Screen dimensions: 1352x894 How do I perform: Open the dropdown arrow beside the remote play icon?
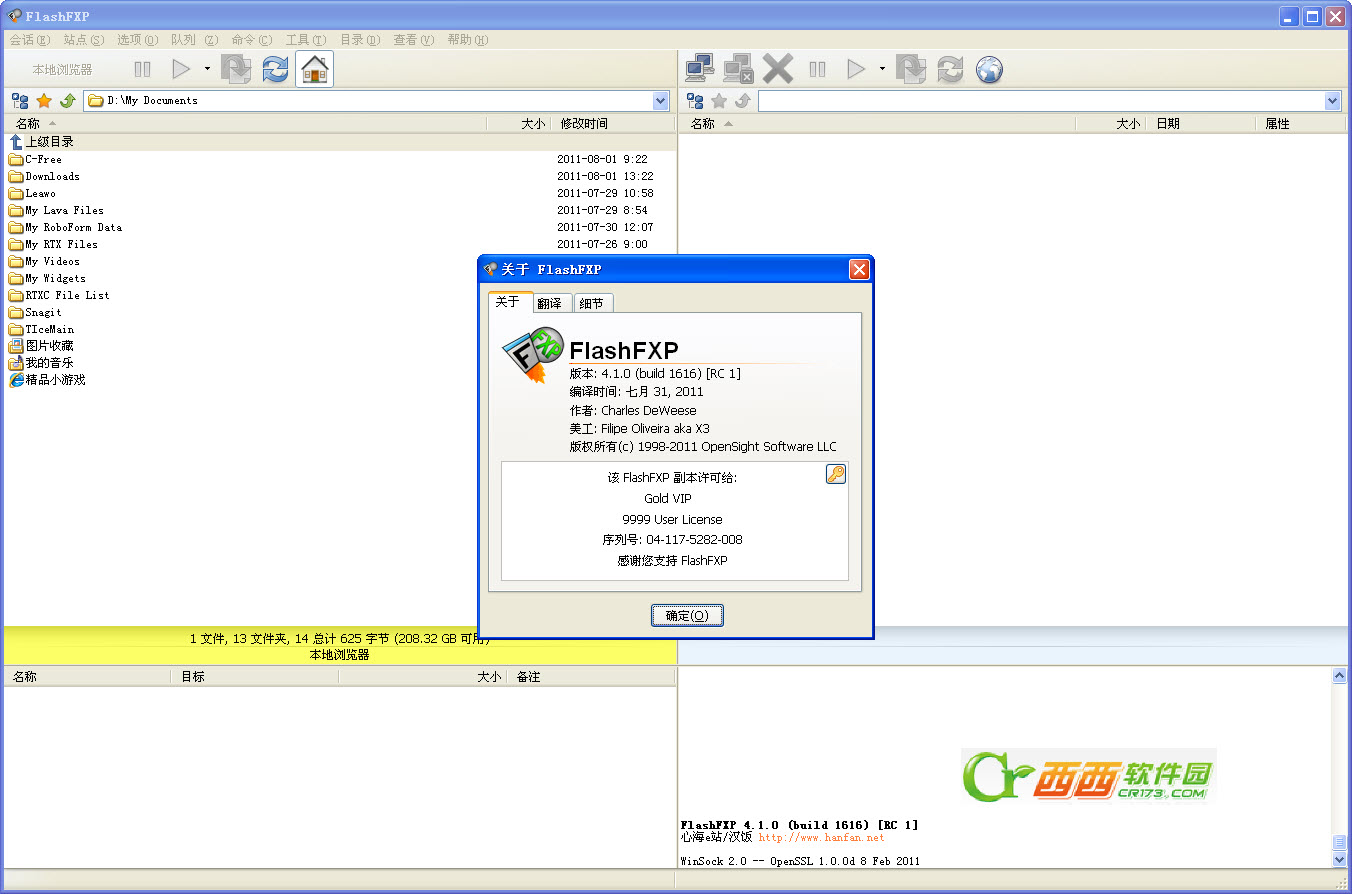pos(882,69)
